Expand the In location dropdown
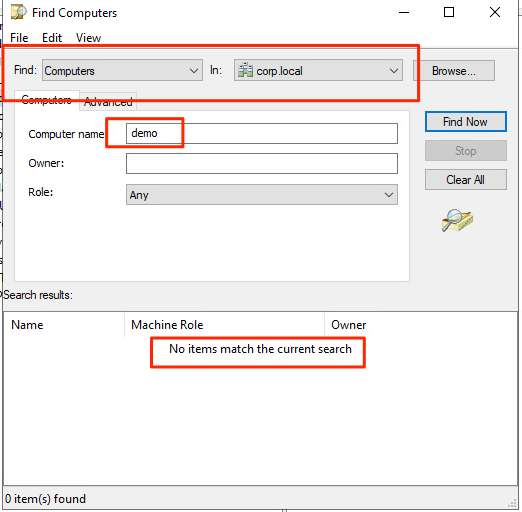 (318, 70)
